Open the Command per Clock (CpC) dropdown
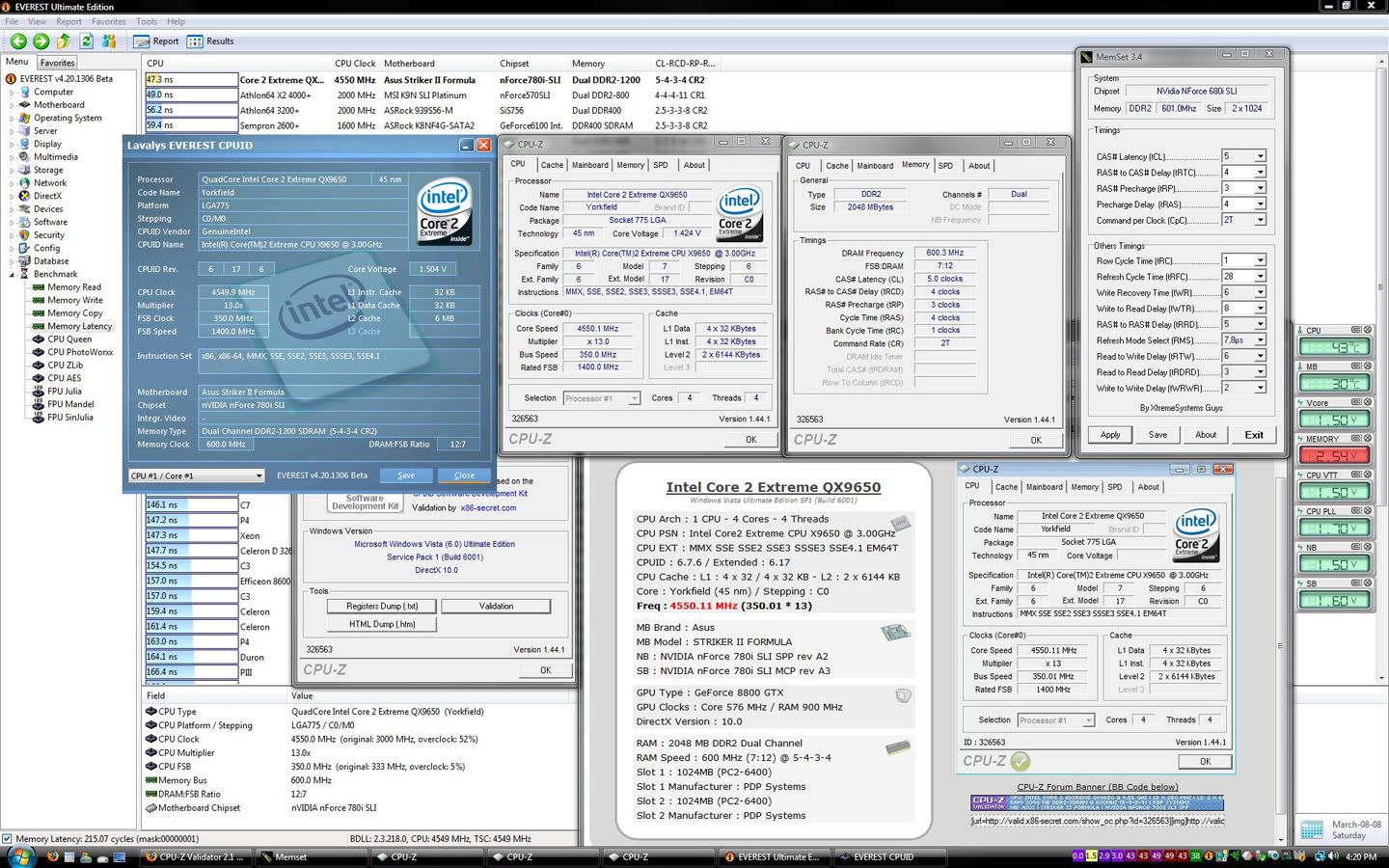1389x868 pixels. 1260,220
